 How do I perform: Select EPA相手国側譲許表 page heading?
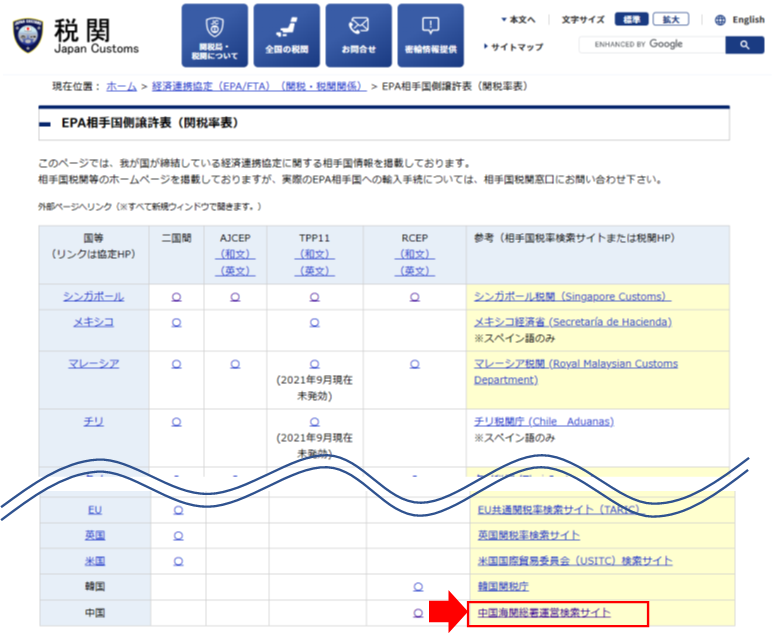click(x=150, y=123)
